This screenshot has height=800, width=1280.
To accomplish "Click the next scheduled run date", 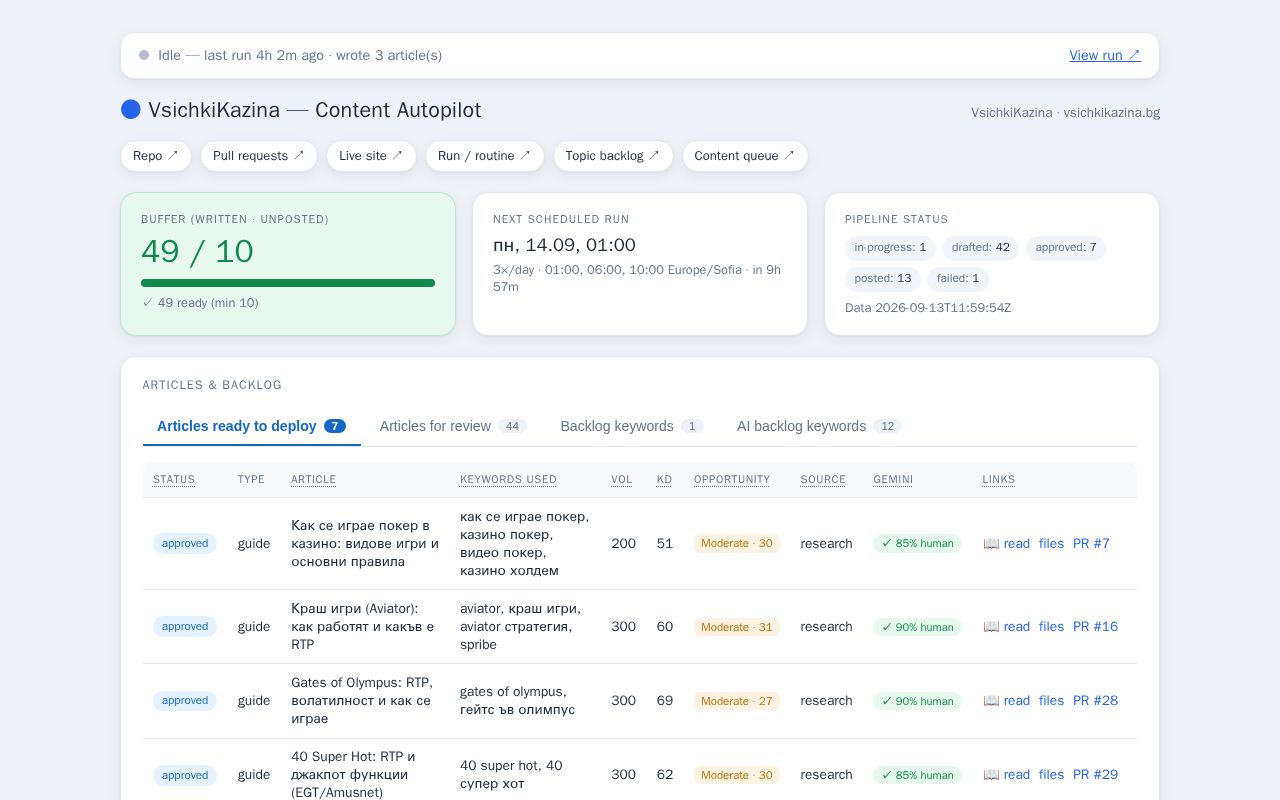I will [564, 245].
